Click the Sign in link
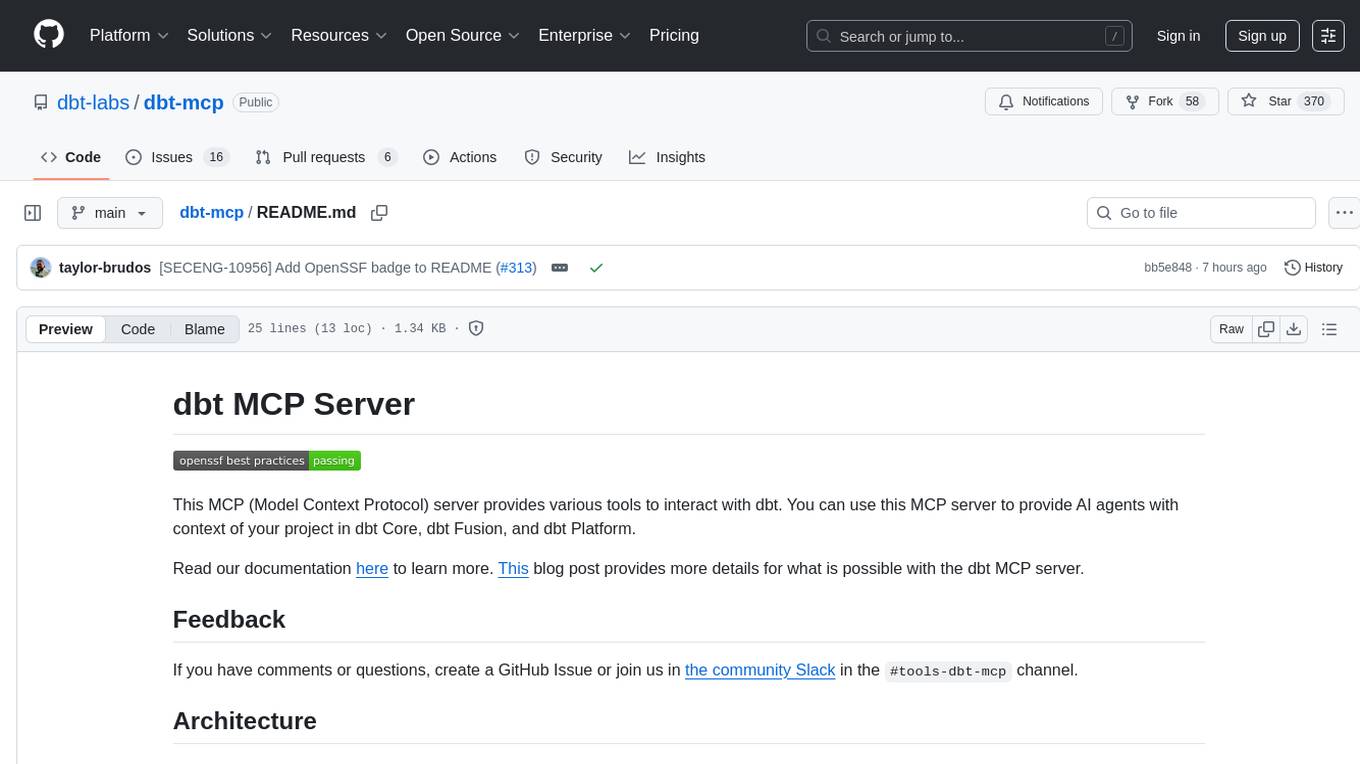 click(x=1178, y=36)
